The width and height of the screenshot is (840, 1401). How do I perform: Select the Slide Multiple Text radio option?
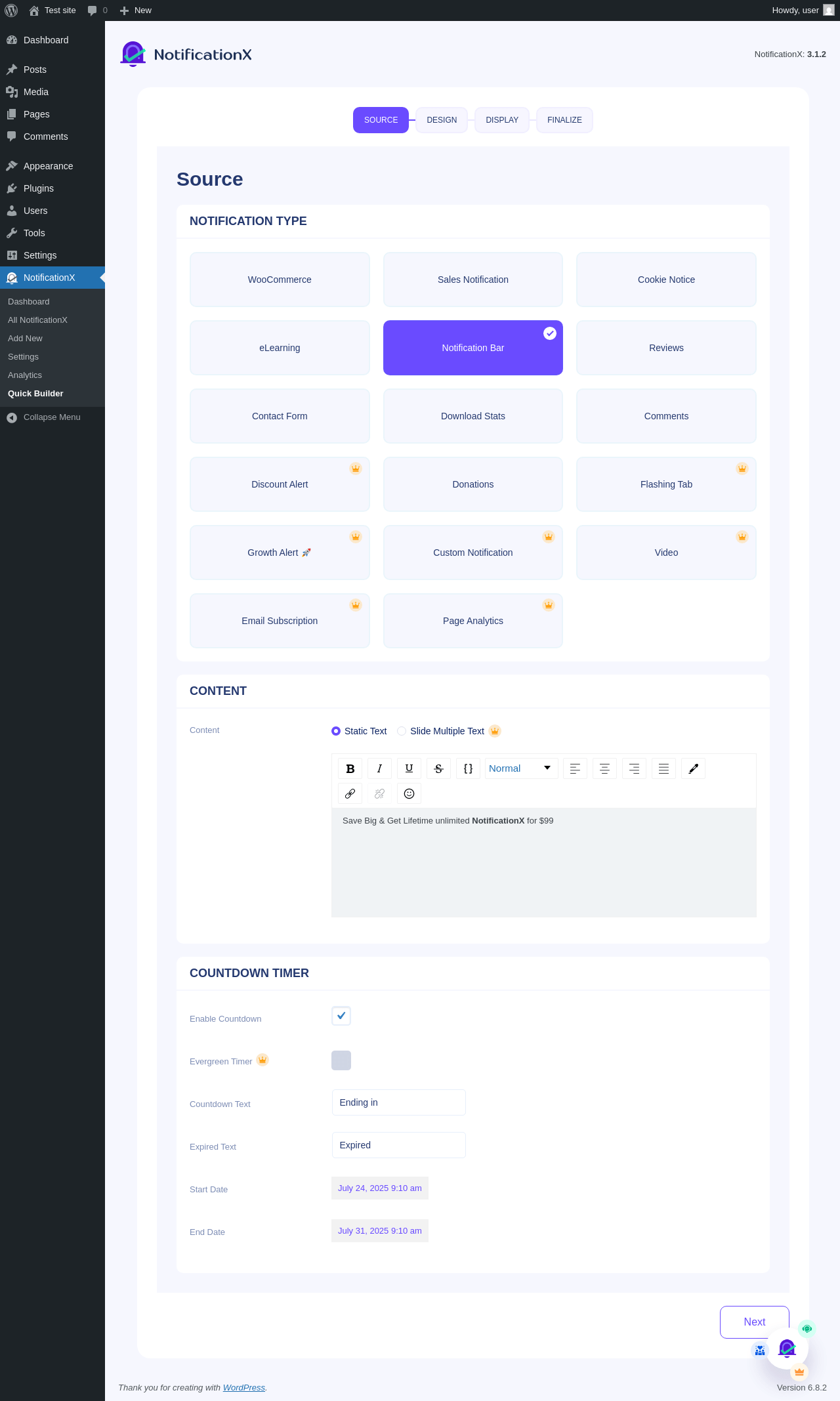point(402,731)
